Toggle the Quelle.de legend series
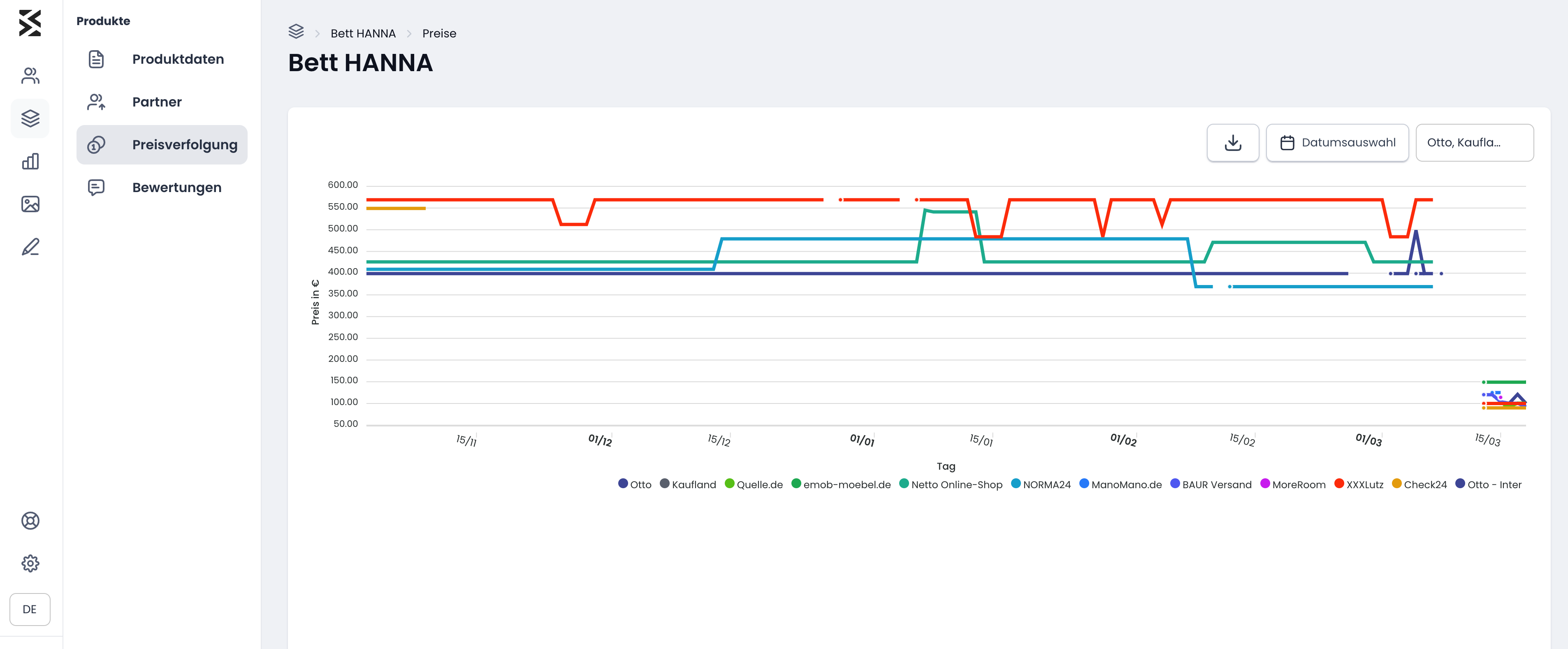Screen dimensions: 1568x649 [x=754, y=484]
